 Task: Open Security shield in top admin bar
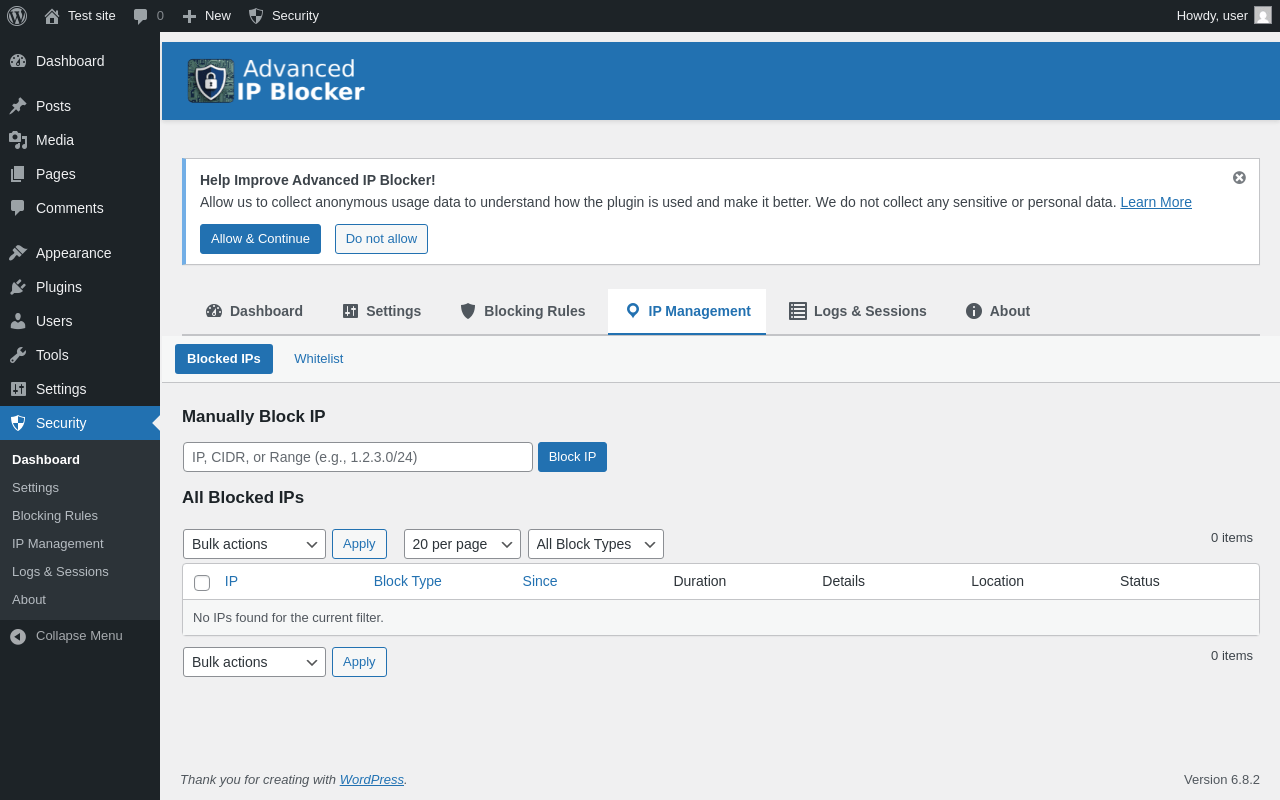[256, 16]
